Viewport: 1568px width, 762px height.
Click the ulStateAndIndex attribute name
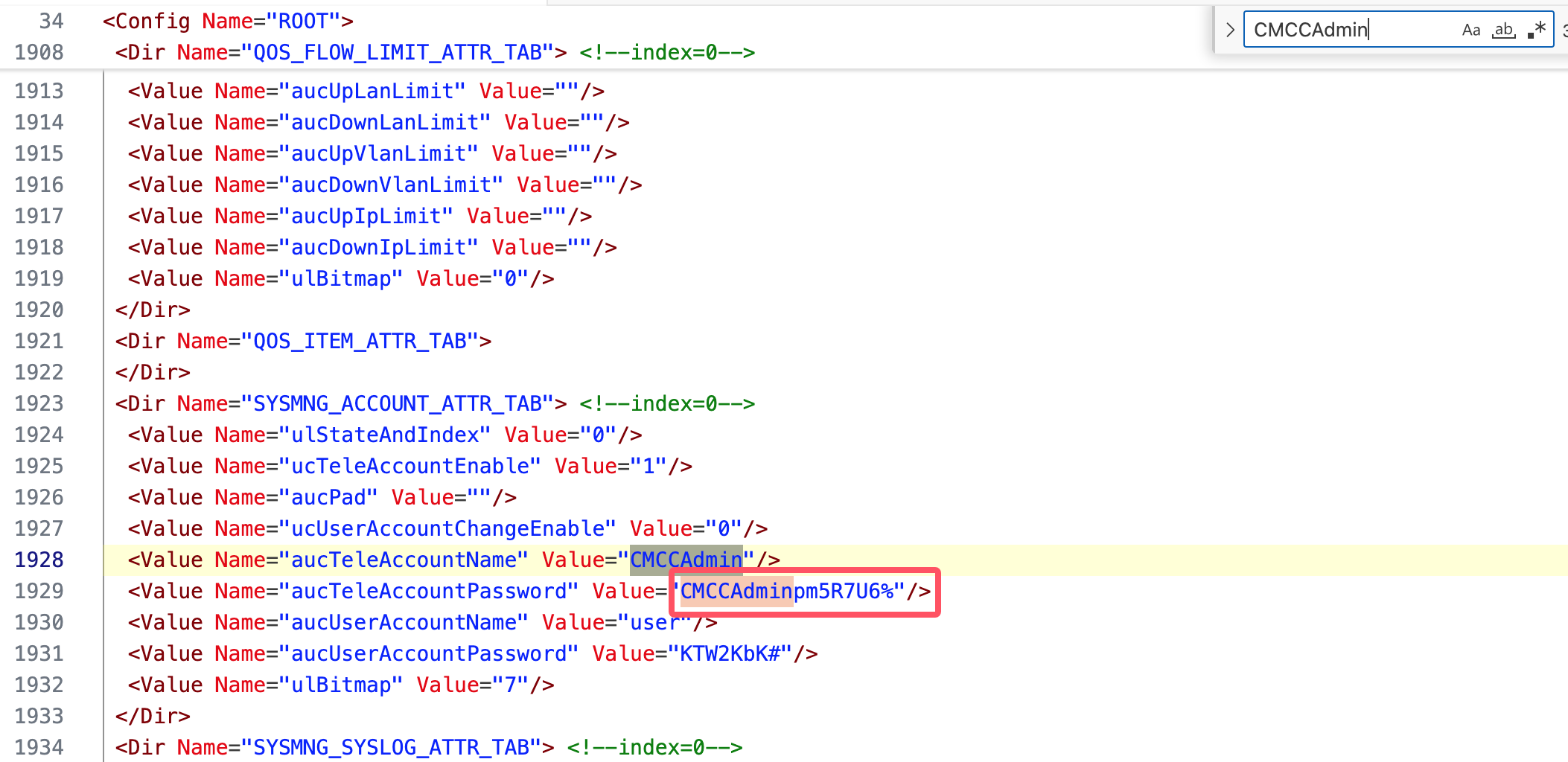coord(384,435)
